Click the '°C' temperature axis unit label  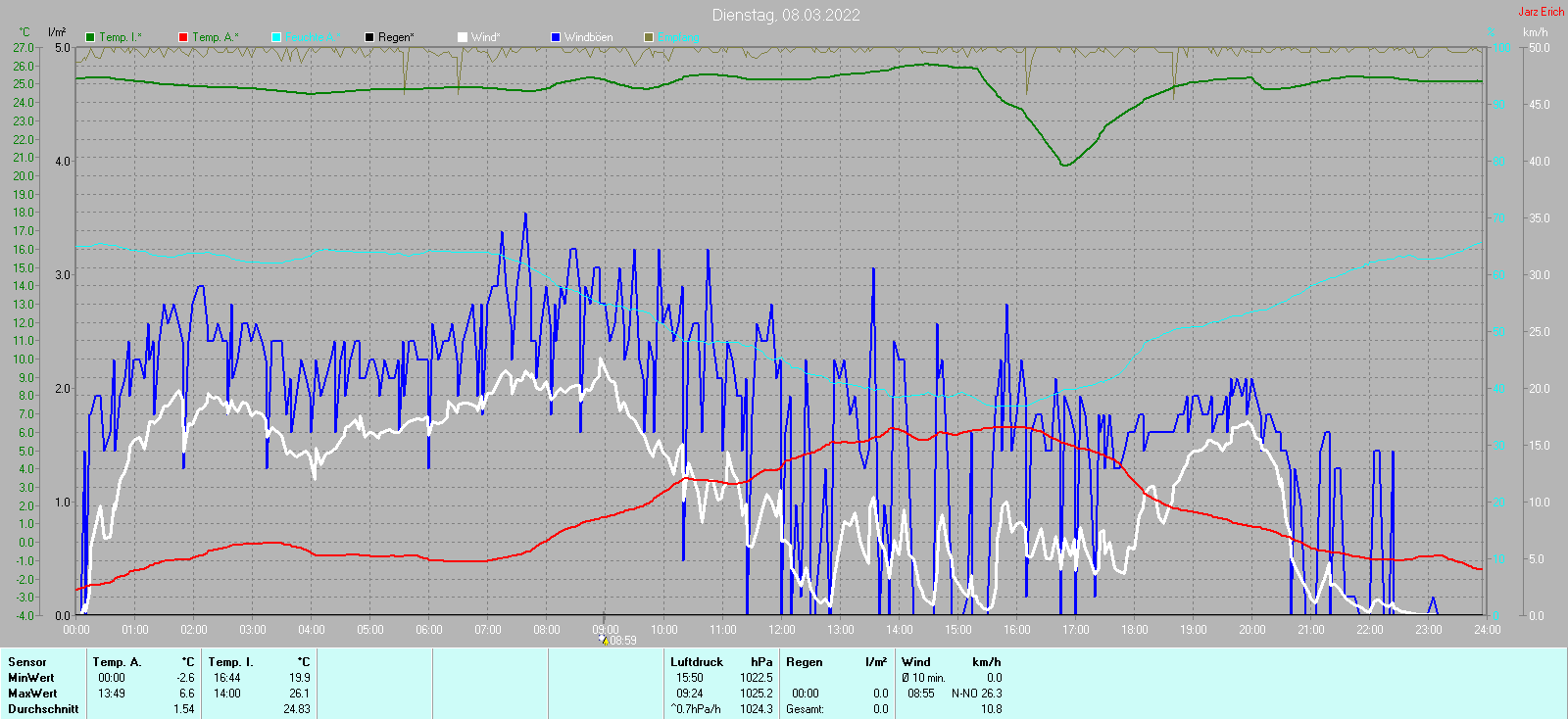24,32
